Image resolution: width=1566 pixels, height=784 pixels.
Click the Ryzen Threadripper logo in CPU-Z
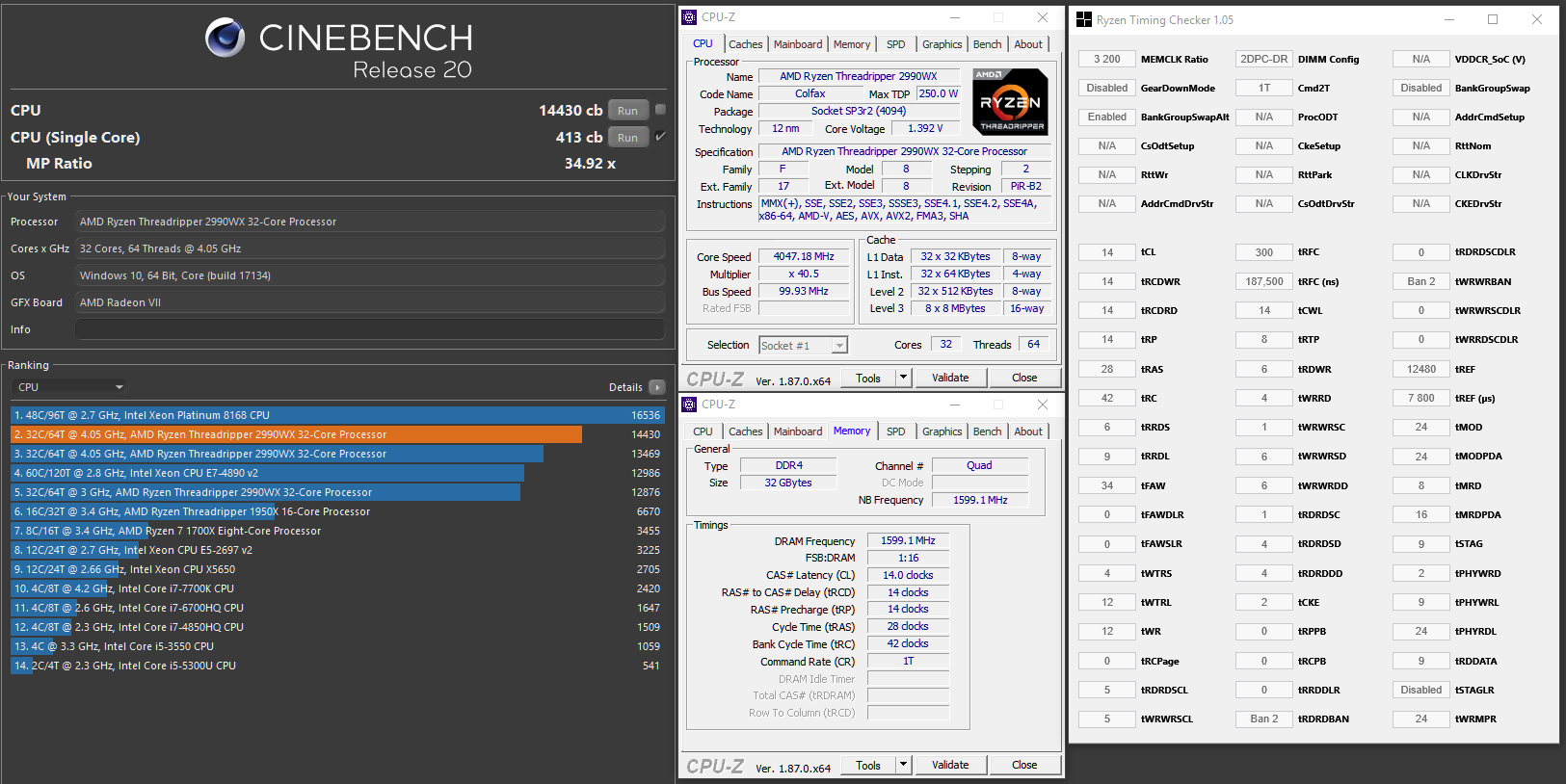(x=1010, y=101)
